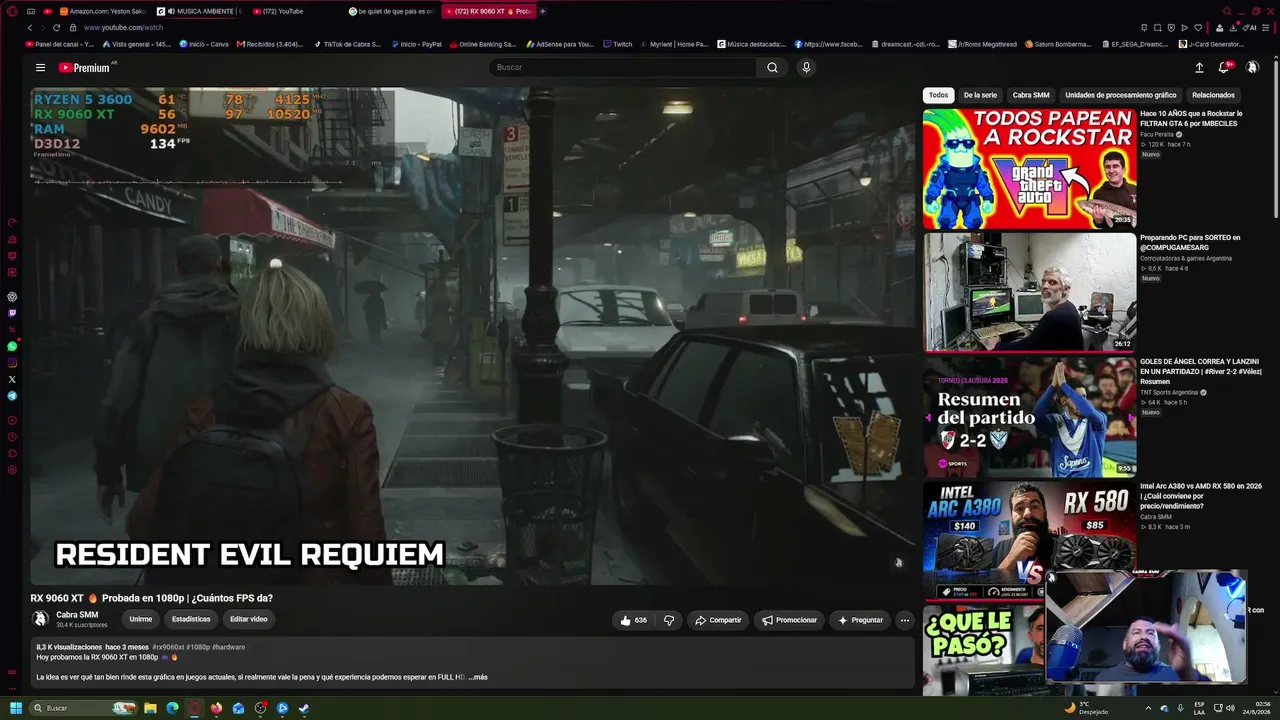
Task: Open the Telegram sidebar icon
Action: [12, 396]
